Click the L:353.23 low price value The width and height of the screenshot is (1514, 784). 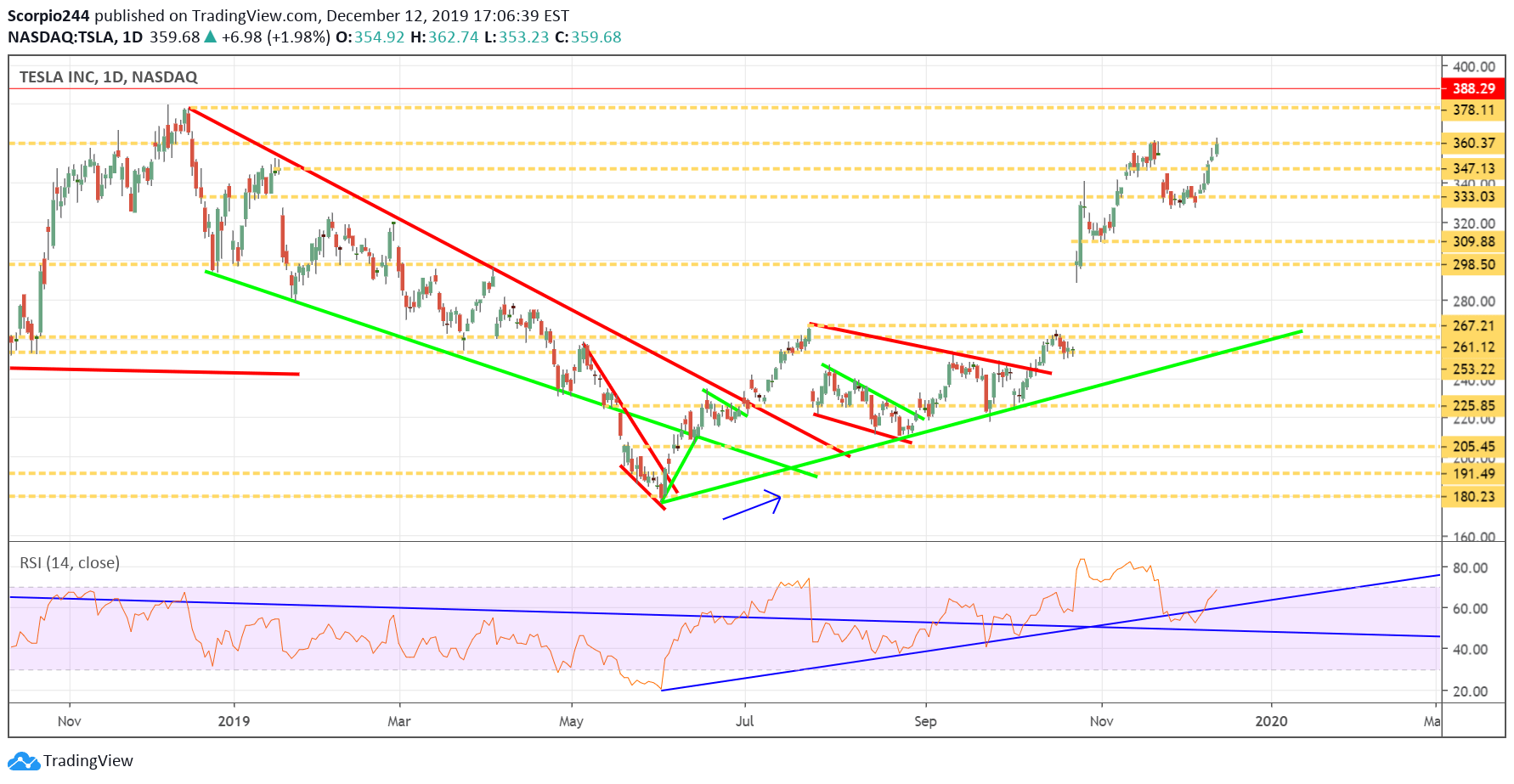tap(517, 37)
